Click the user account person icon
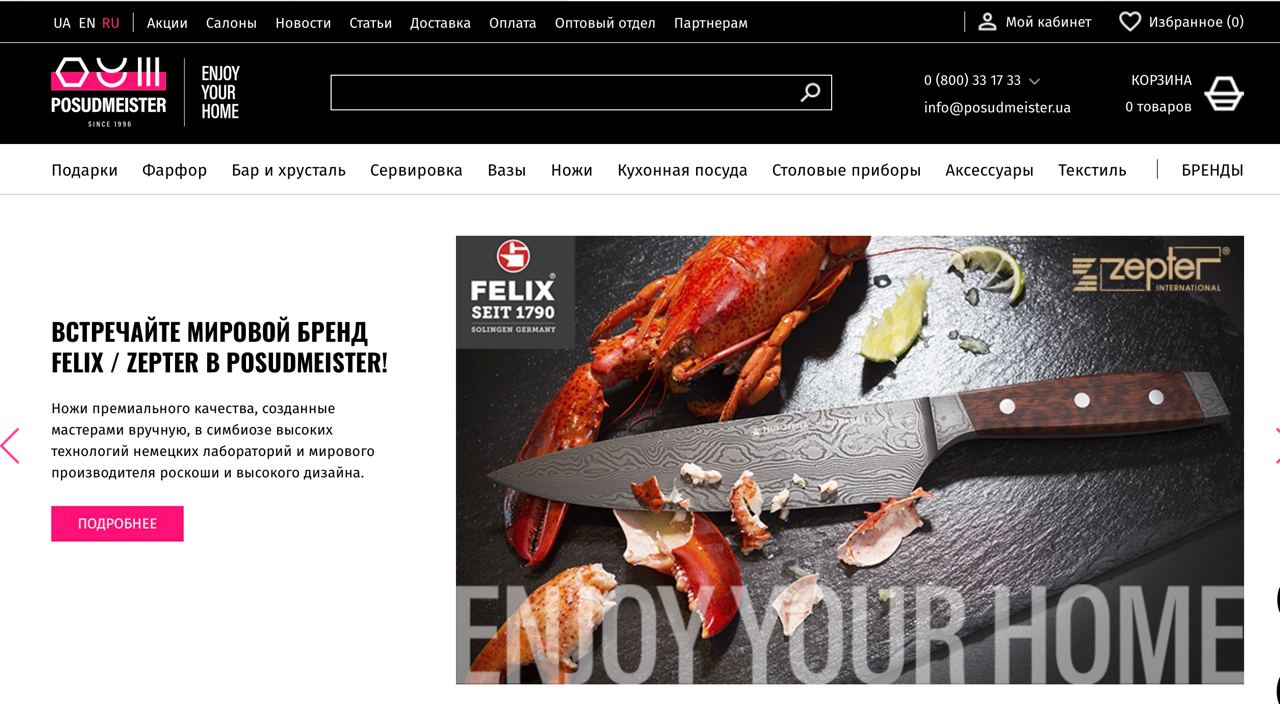Viewport: 1280px width, 704px height. [x=987, y=21]
